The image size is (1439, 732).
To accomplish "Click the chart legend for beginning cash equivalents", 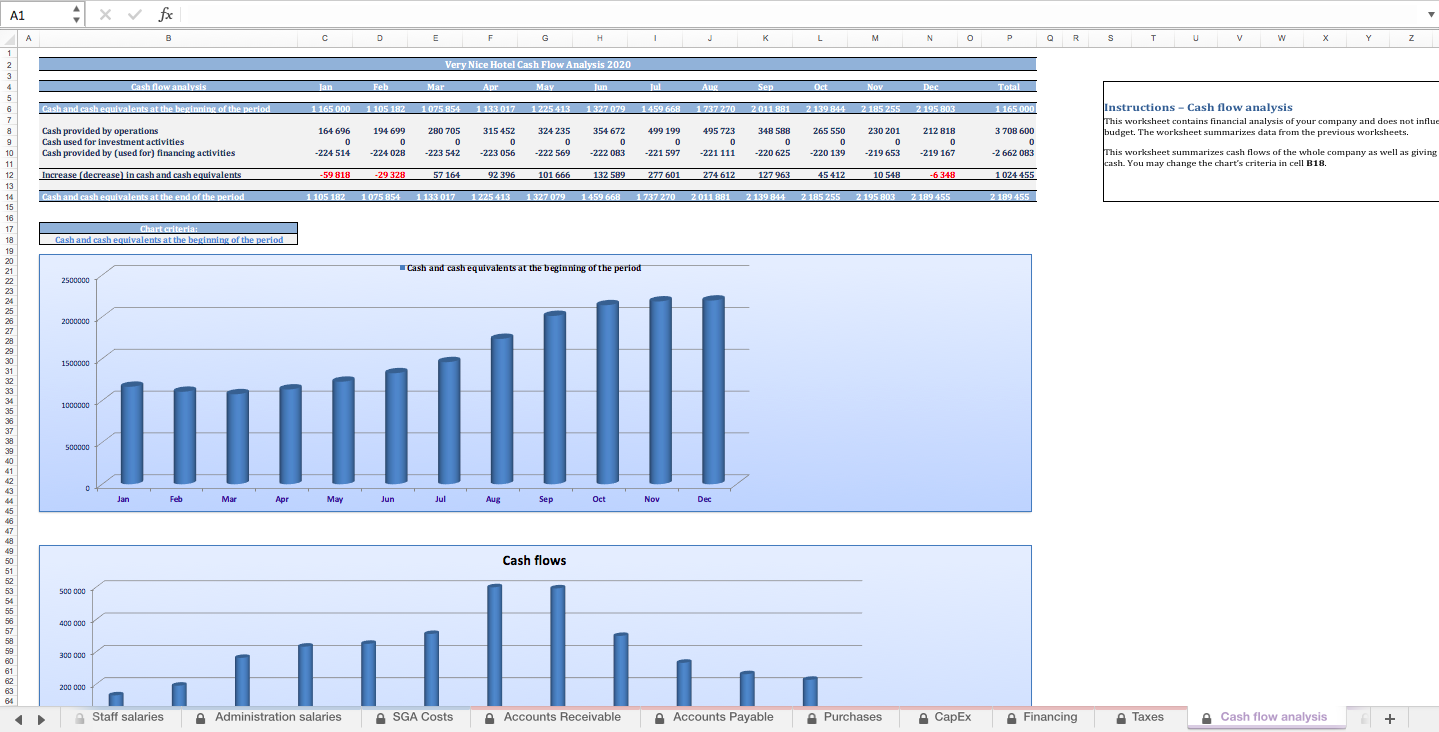I will pos(522,267).
